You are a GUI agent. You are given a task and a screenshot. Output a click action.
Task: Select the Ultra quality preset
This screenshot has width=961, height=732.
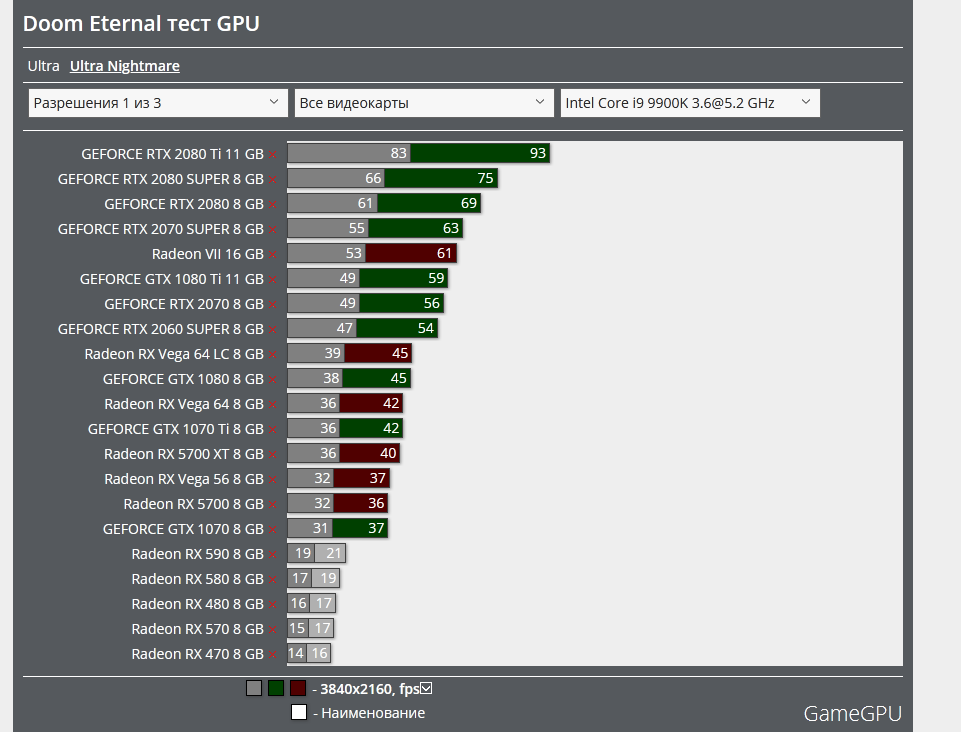click(x=42, y=66)
